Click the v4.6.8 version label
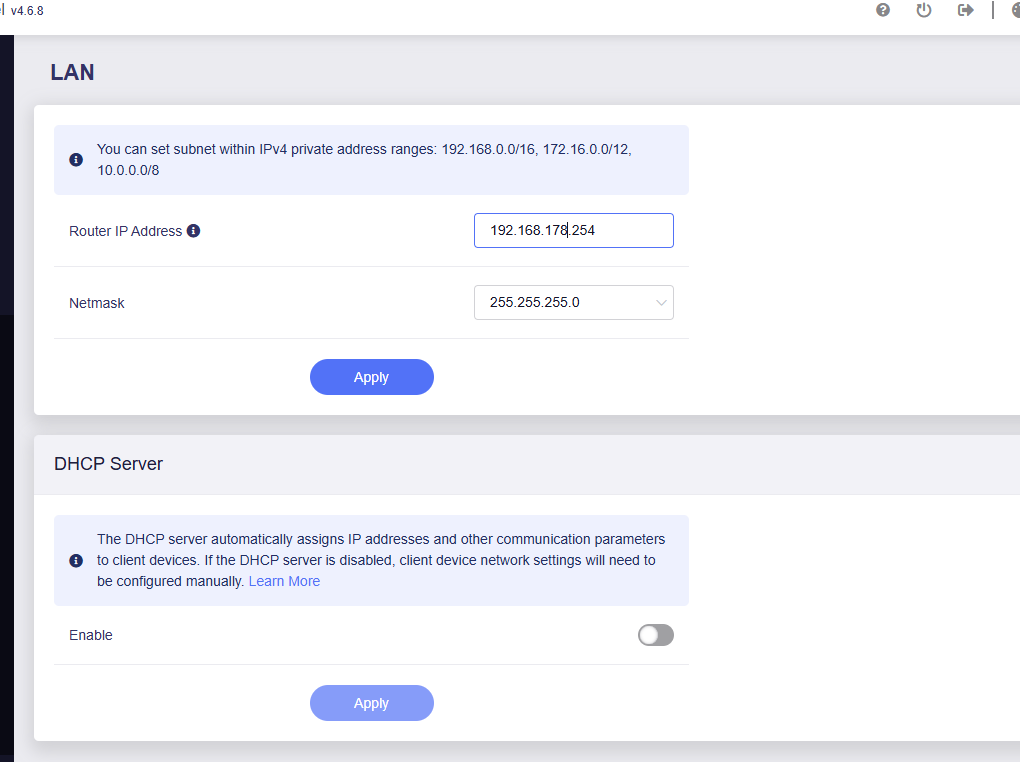This screenshot has width=1020, height=762. click(x=27, y=10)
